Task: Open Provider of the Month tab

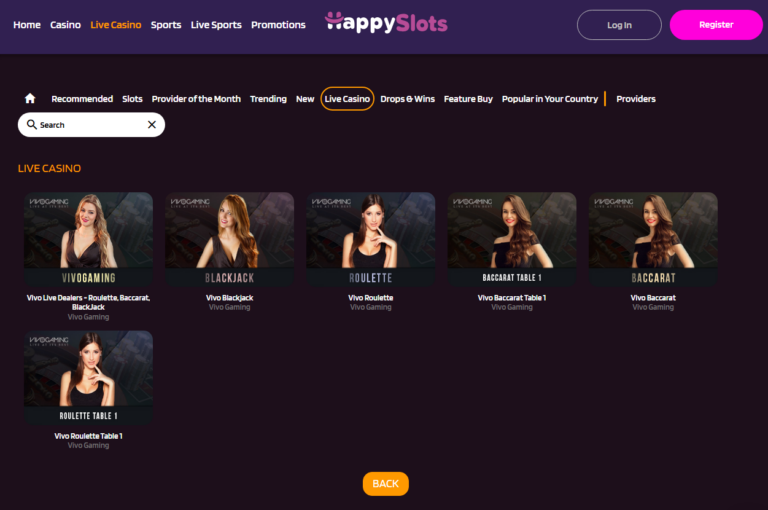Action: [x=196, y=99]
